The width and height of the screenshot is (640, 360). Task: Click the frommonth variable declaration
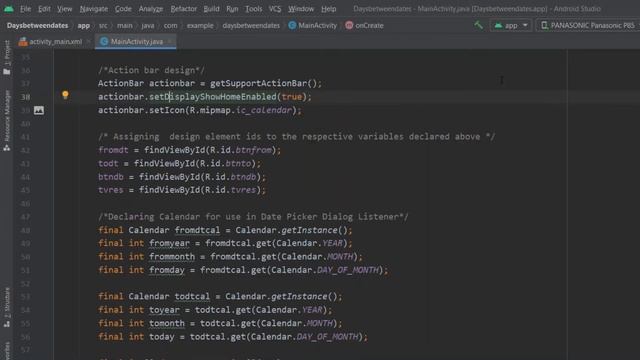point(172,257)
